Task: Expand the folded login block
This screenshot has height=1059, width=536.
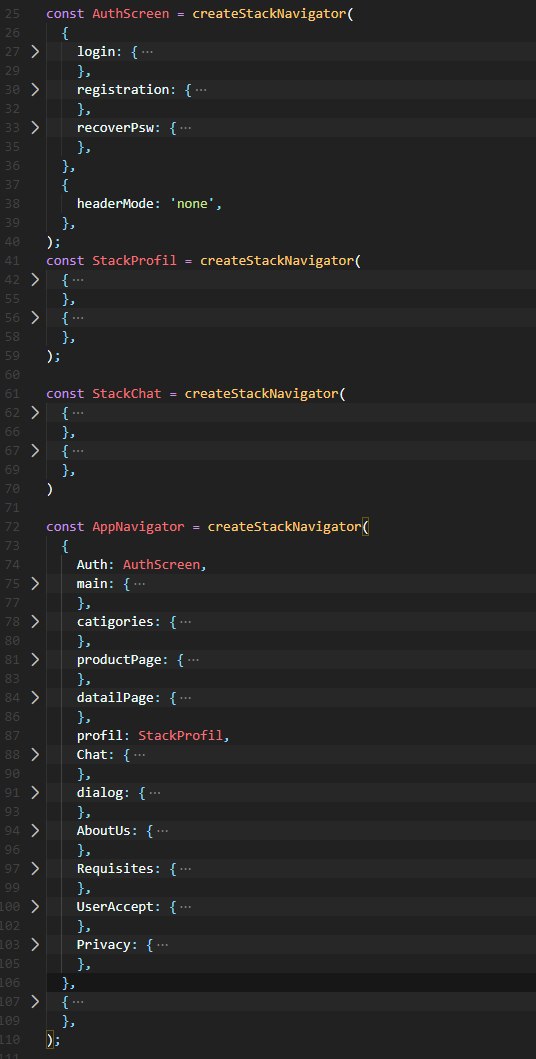Action: pos(35,51)
